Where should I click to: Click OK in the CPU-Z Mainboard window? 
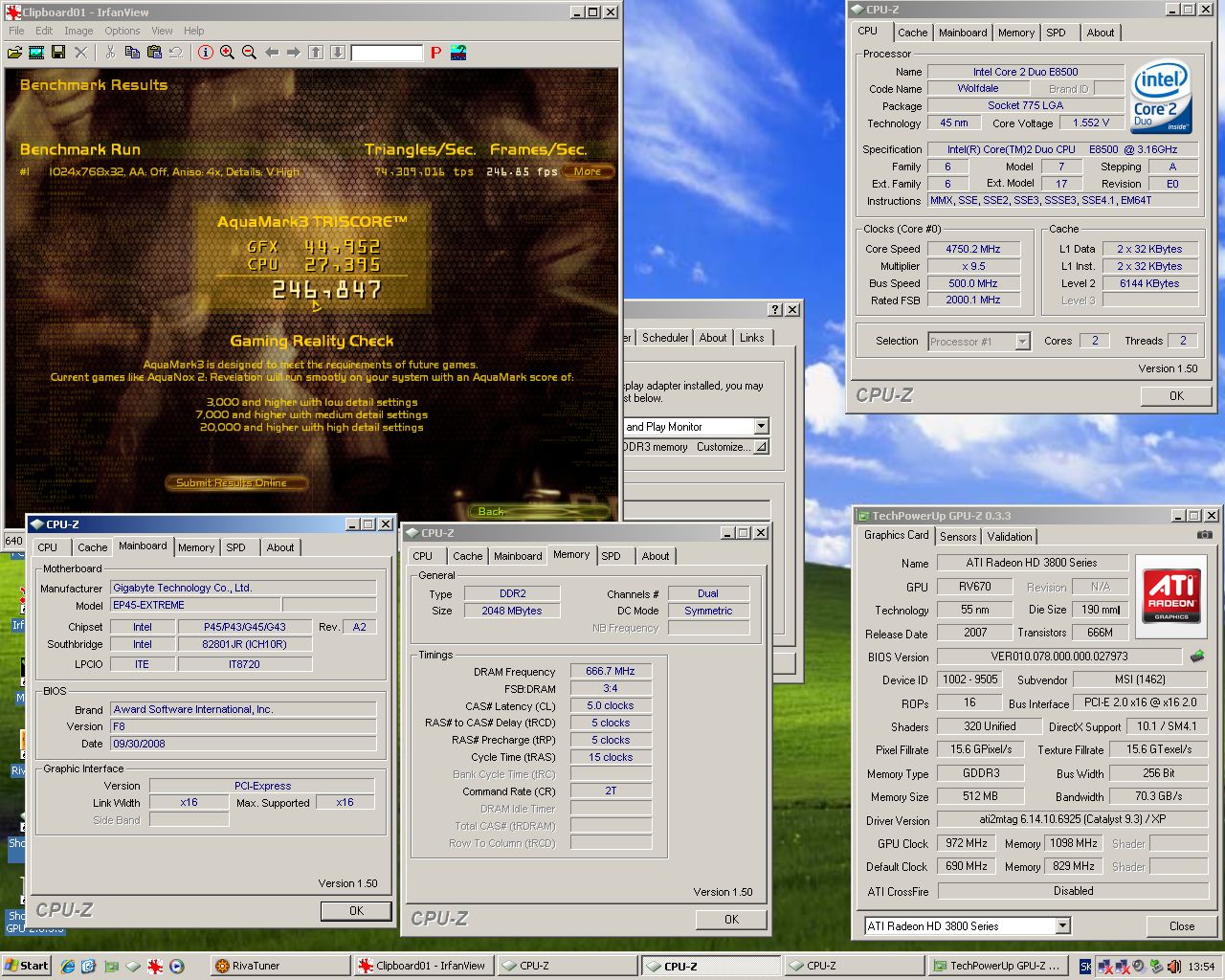click(x=356, y=911)
